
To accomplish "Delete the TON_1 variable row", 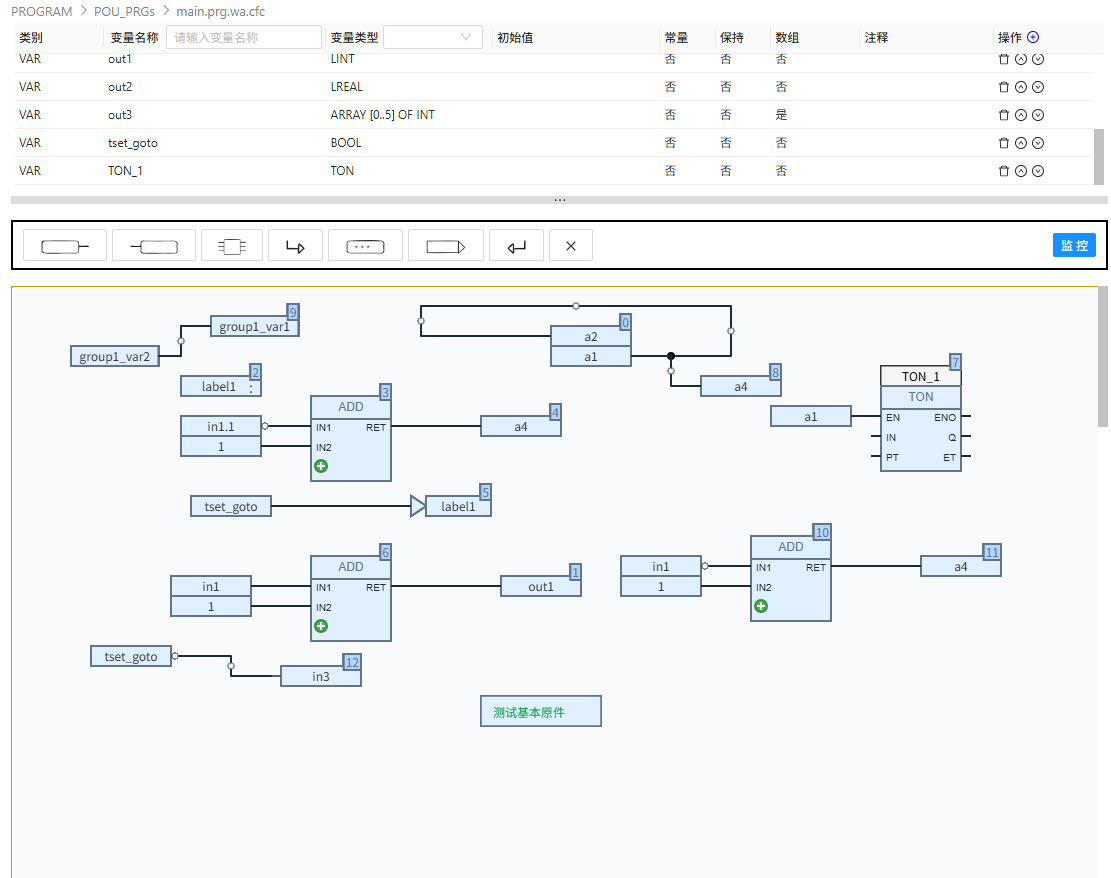I will click(x=1003, y=171).
